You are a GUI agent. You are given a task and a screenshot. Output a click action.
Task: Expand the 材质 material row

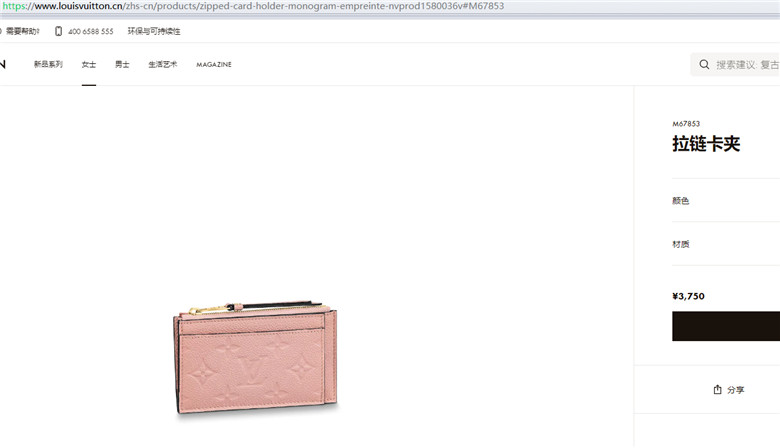tap(726, 244)
